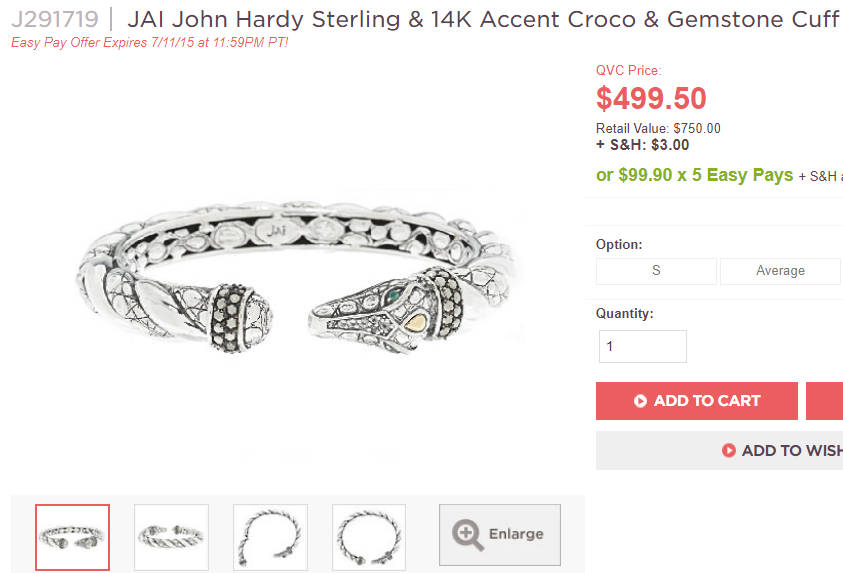The width and height of the screenshot is (843, 573).
Task: Click the $99.90 x 5 Easy Pays offer
Action: click(694, 175)
